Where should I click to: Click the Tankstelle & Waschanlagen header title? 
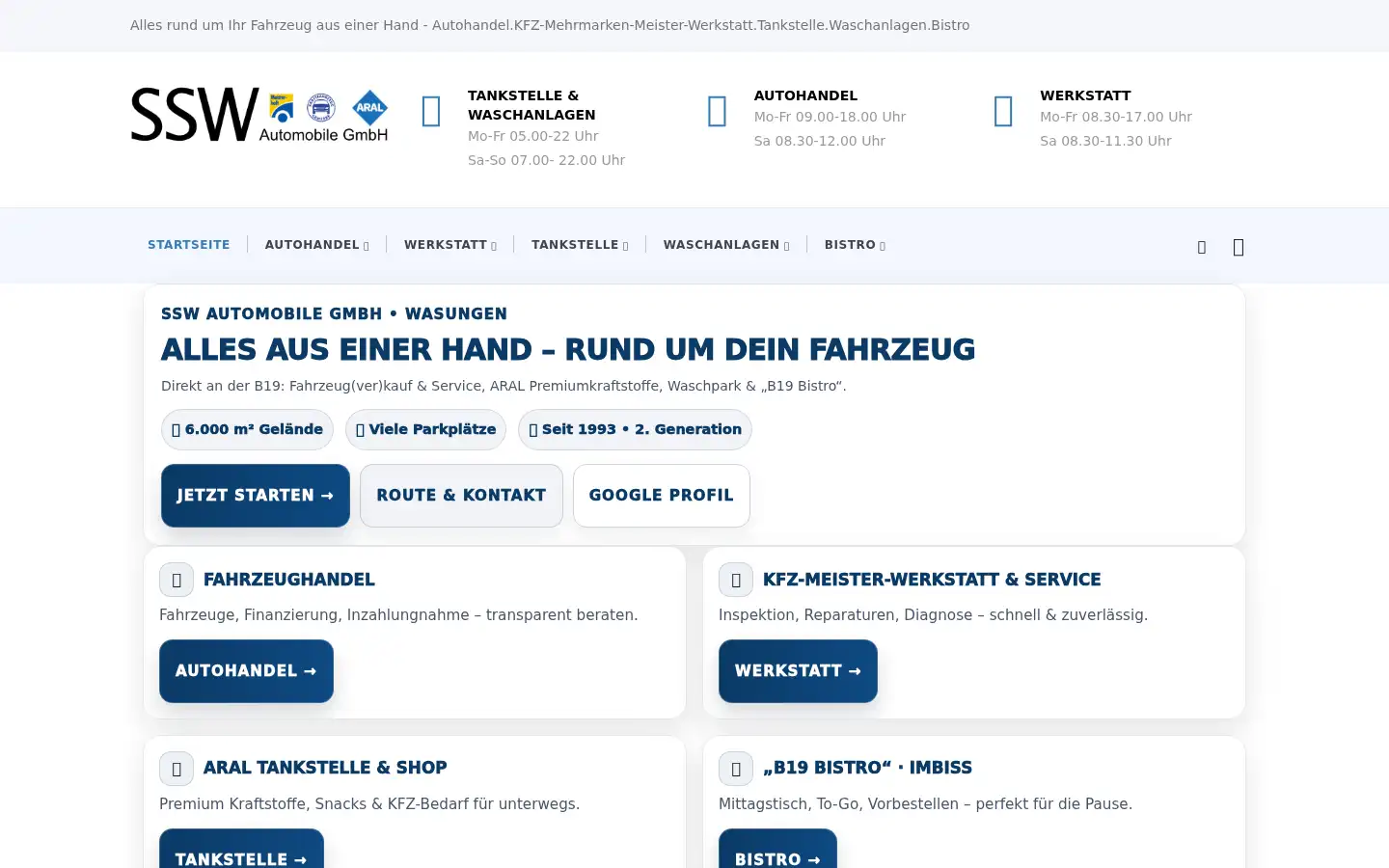pyautogui.click(x=531, y=105)
